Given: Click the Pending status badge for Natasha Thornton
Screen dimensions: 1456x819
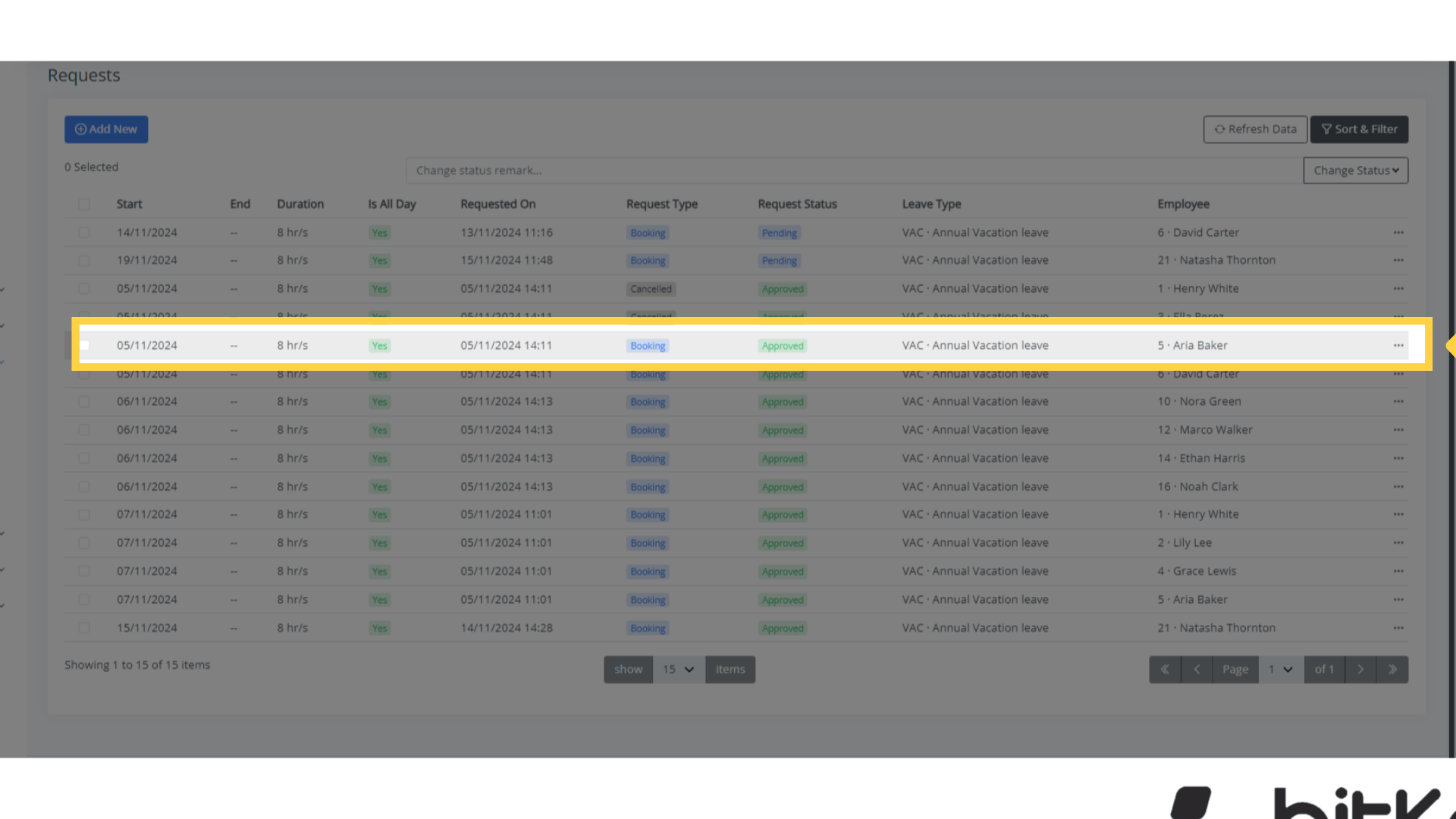Looking at the screenshot, I should point(779,260).
